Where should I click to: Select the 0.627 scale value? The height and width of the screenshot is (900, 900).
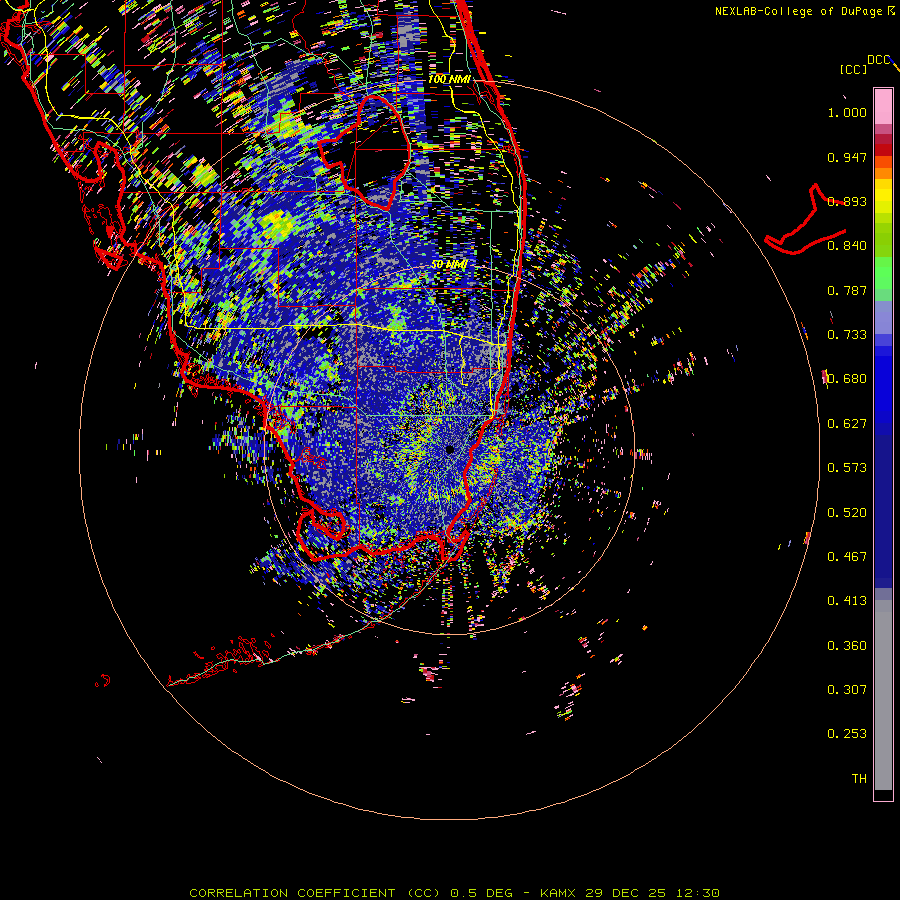(x=847, y=424)
